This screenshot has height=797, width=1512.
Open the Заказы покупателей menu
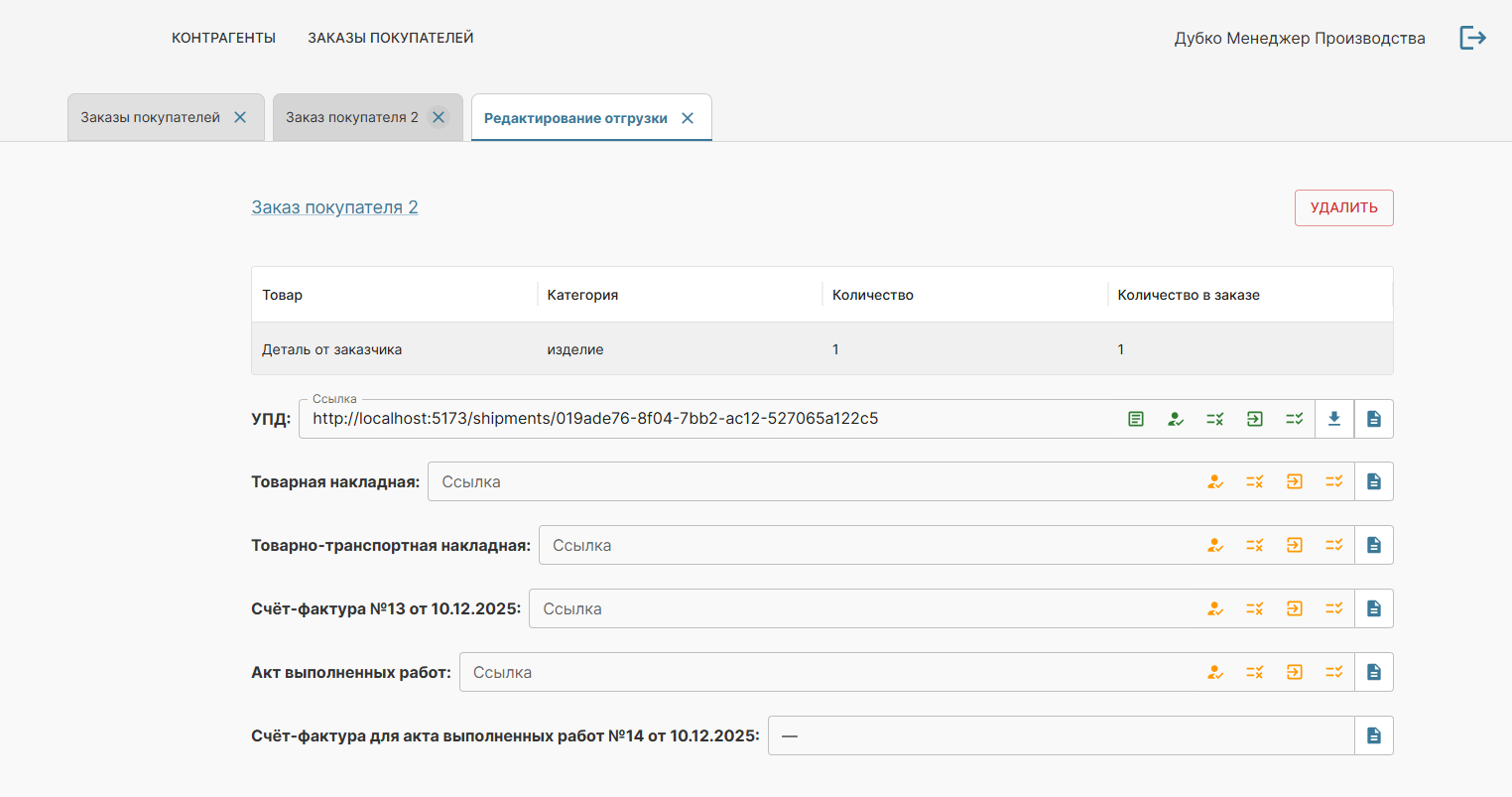pyautogui.click(x=390, y=38)
